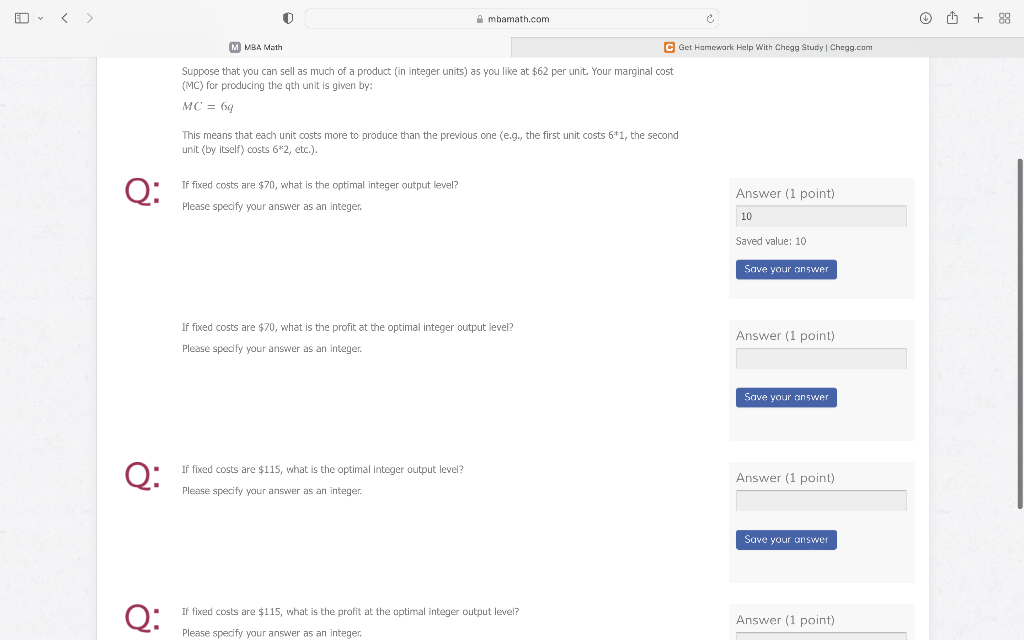The image size is (1024, 640).
Task: Toggle the Safari sidebar icon
Action: (x=22, y=18)
